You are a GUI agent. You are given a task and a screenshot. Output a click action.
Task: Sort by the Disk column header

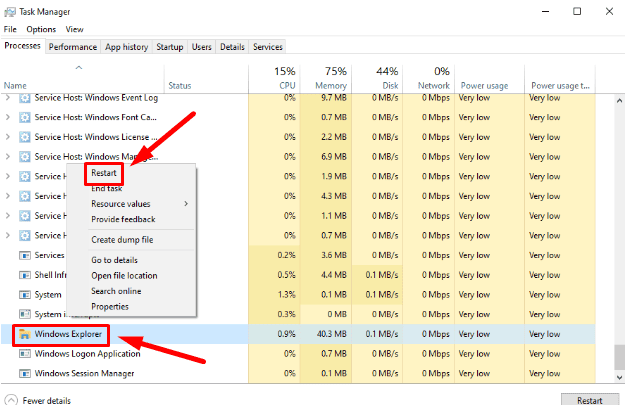[x=377, y=78]
